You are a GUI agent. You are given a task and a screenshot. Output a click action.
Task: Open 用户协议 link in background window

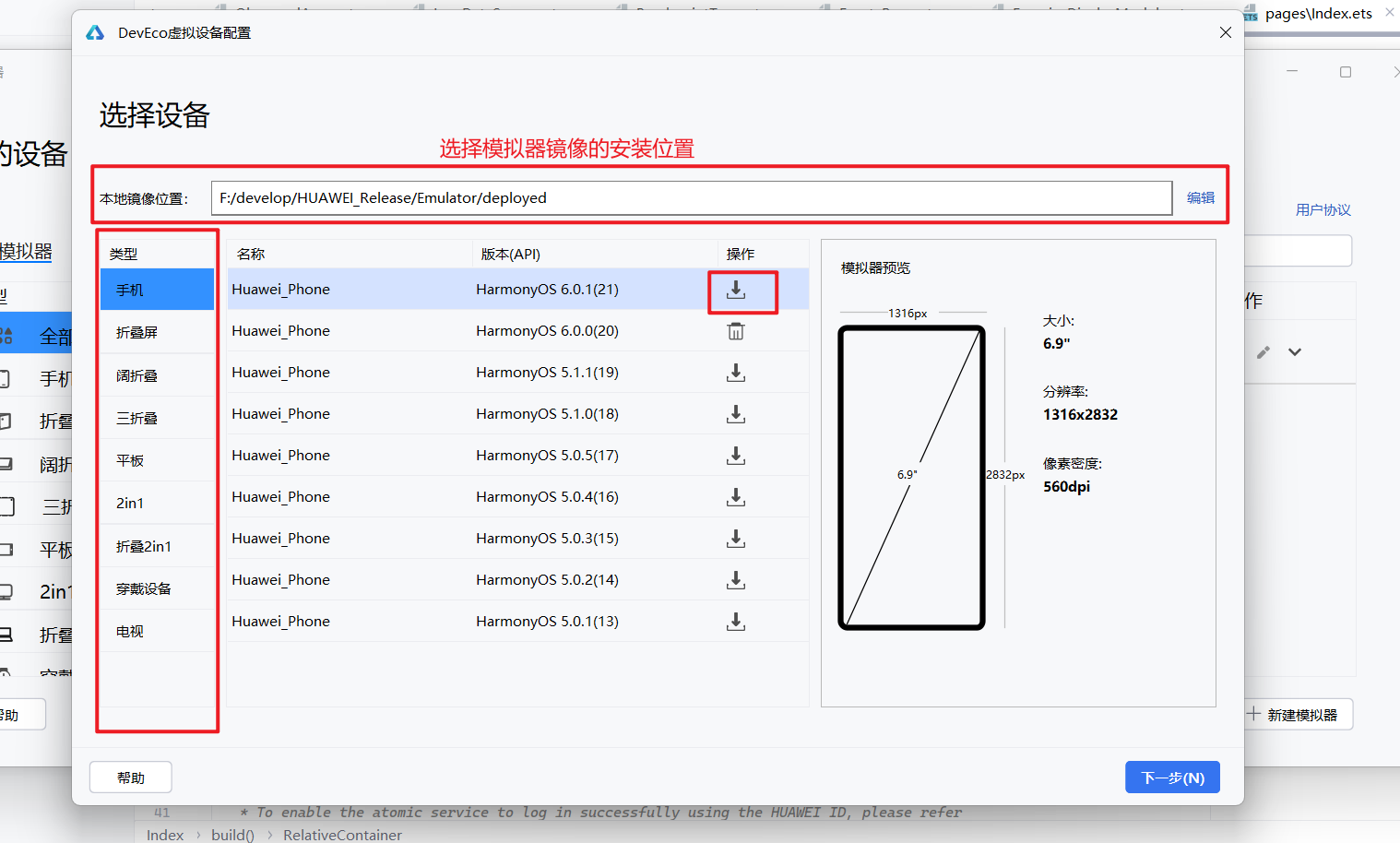pos(1323,210)
